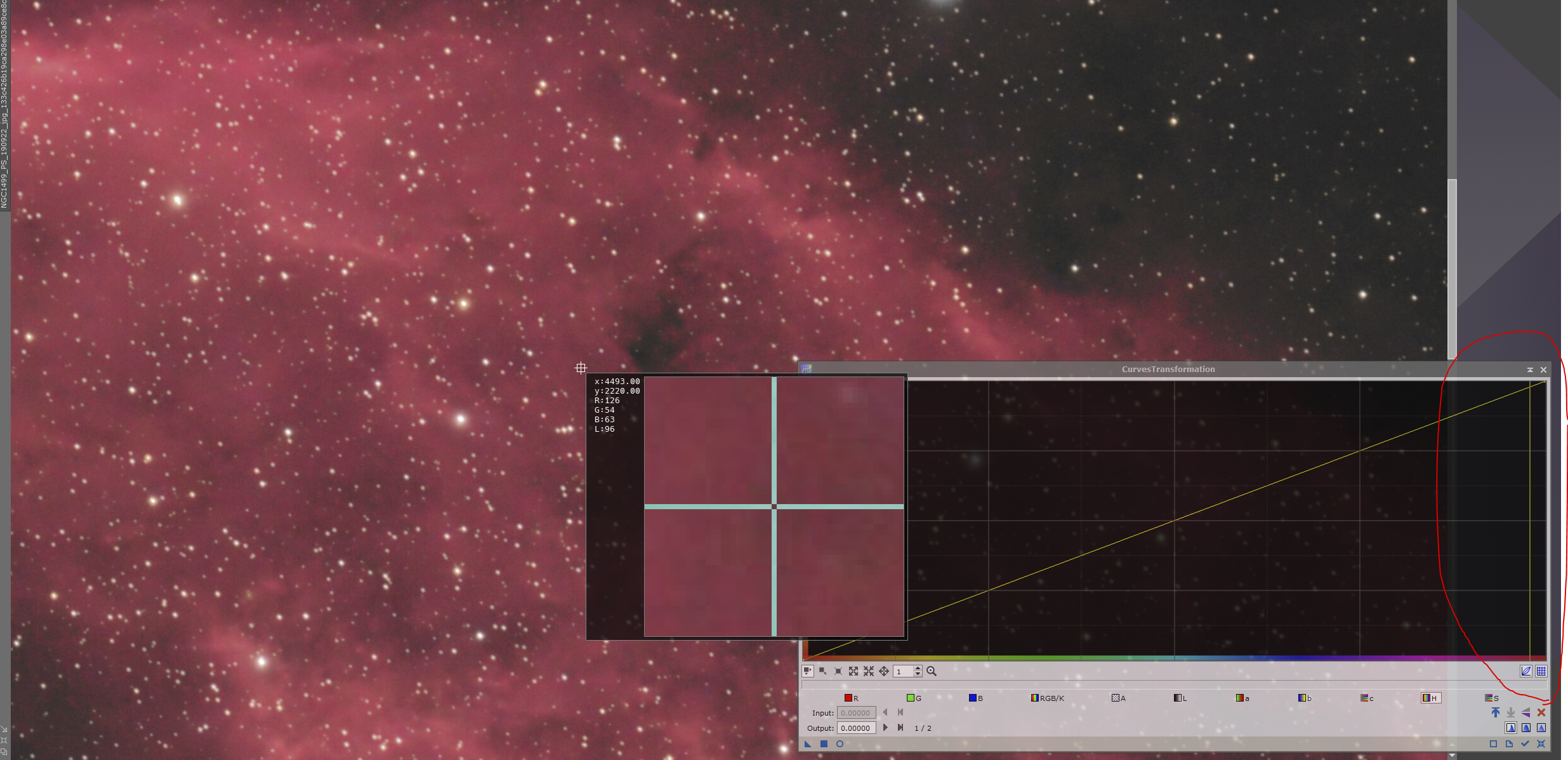This screenshot has height=760, width=1568.
Task: Collapse the CurvesTransformation window shade button
Action: 1530,370
